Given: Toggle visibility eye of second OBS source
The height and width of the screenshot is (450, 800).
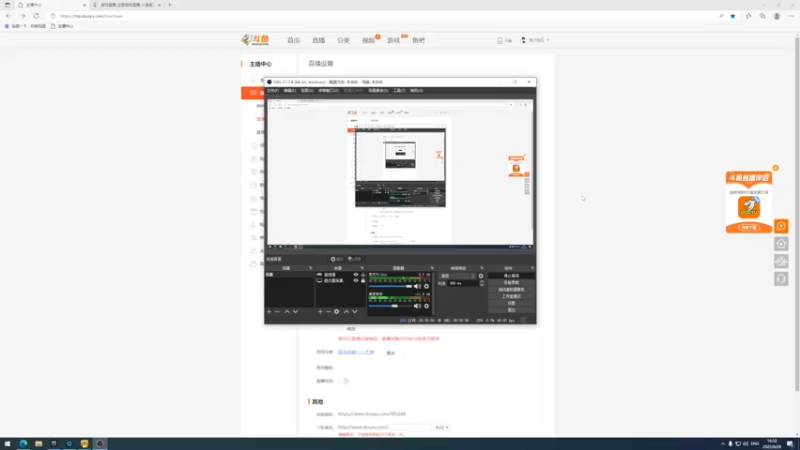Looking at the screenshot, I should click(x=356, y=281).
